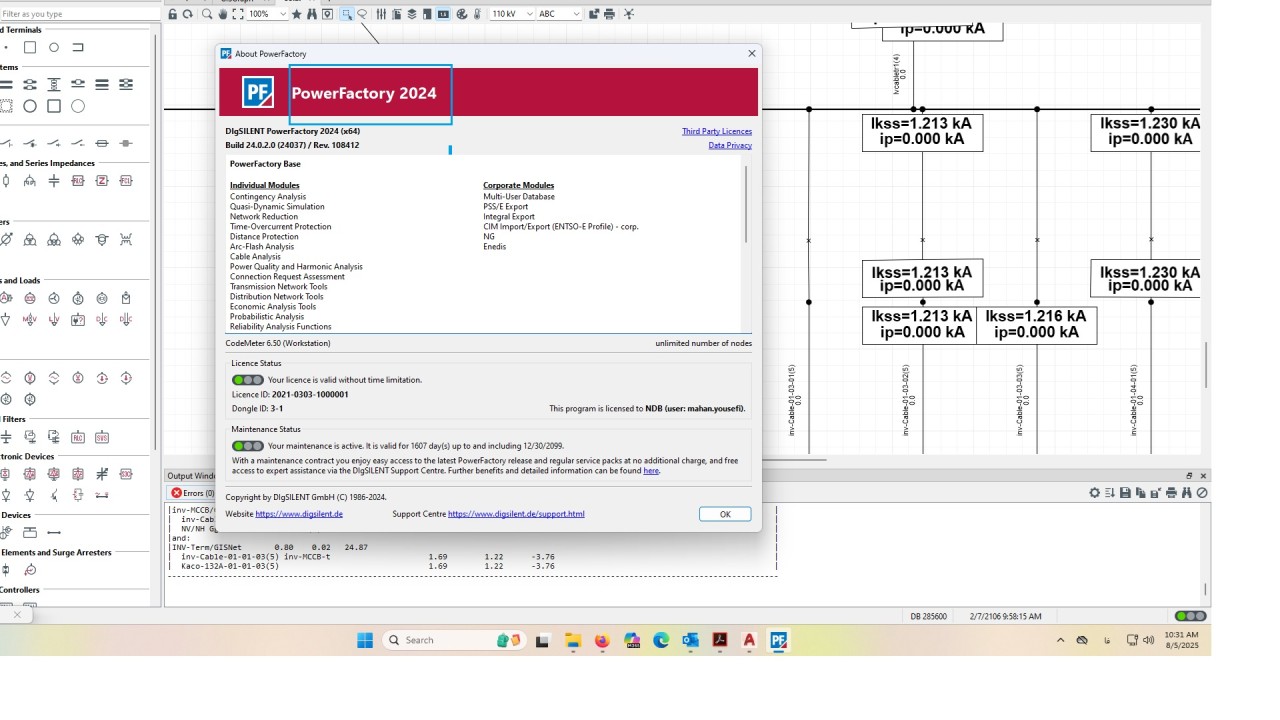
Task: Open the diagram layers icon
Action: (x=411, y=14)
